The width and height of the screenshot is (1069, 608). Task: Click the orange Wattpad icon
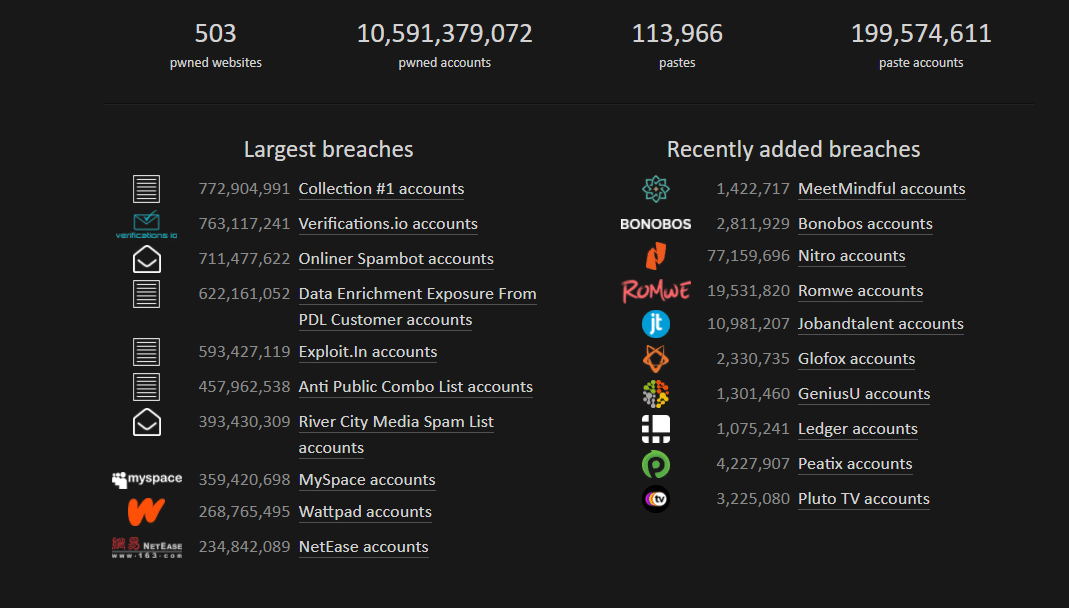click(146, 512)
